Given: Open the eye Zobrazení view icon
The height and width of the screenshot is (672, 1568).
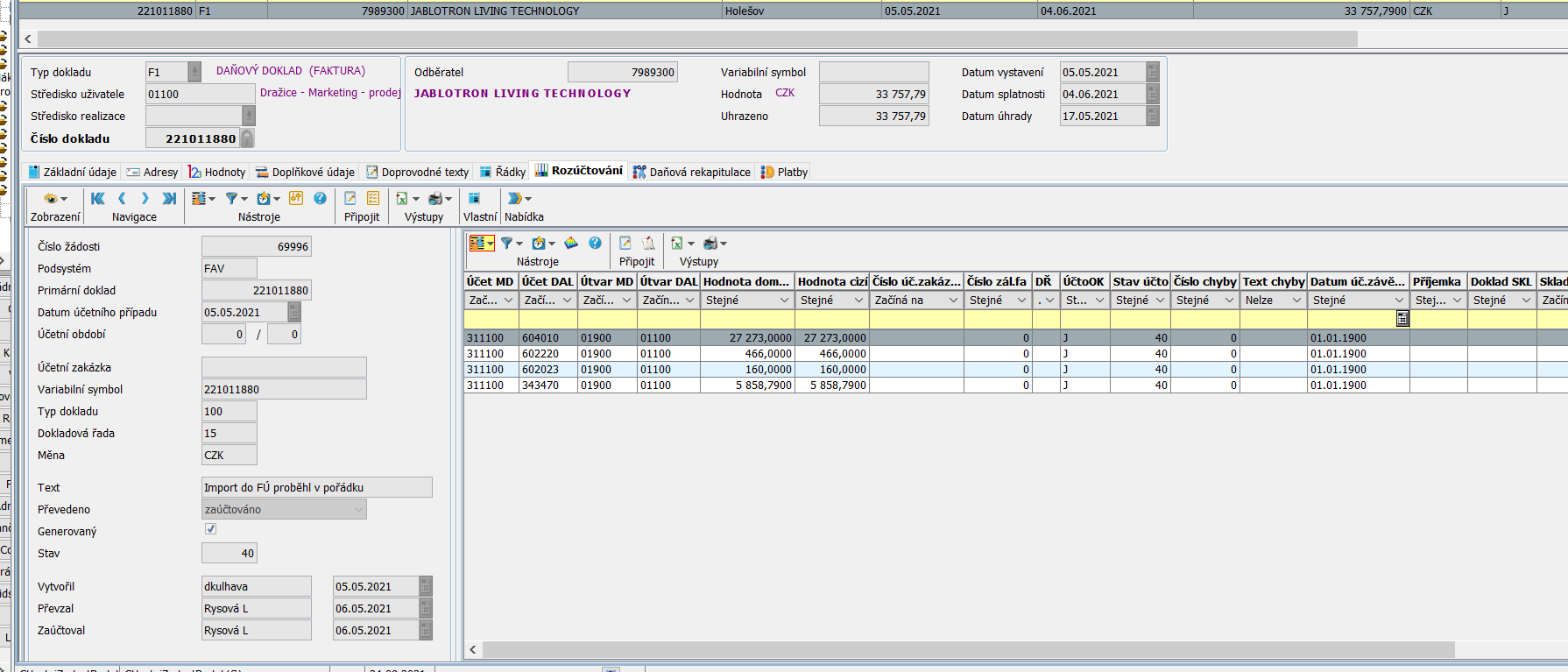Looking at the screenshot, I should coord(51,199).
